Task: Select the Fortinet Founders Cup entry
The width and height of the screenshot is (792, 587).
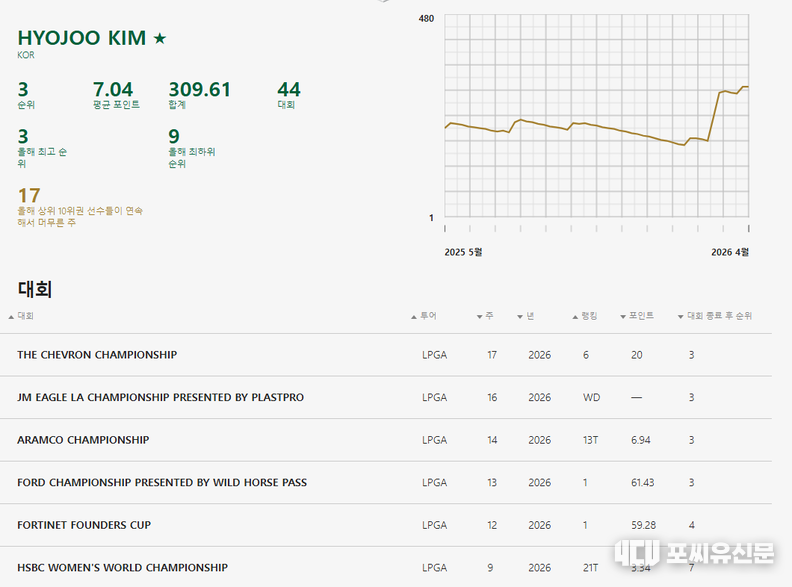Action: pyautogui.click(x=84, y=525)
